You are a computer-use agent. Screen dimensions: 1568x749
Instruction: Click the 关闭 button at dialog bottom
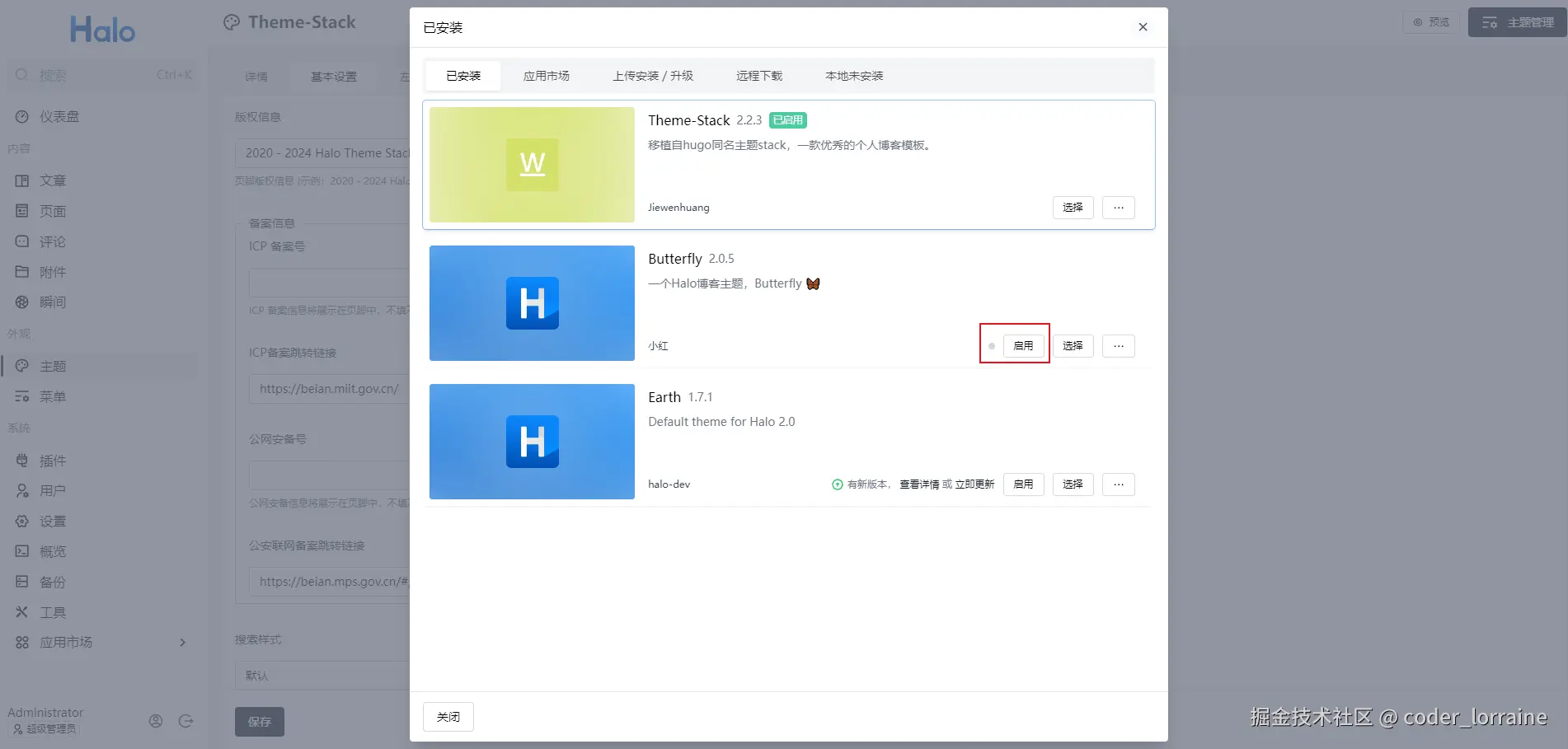[448, 717]
